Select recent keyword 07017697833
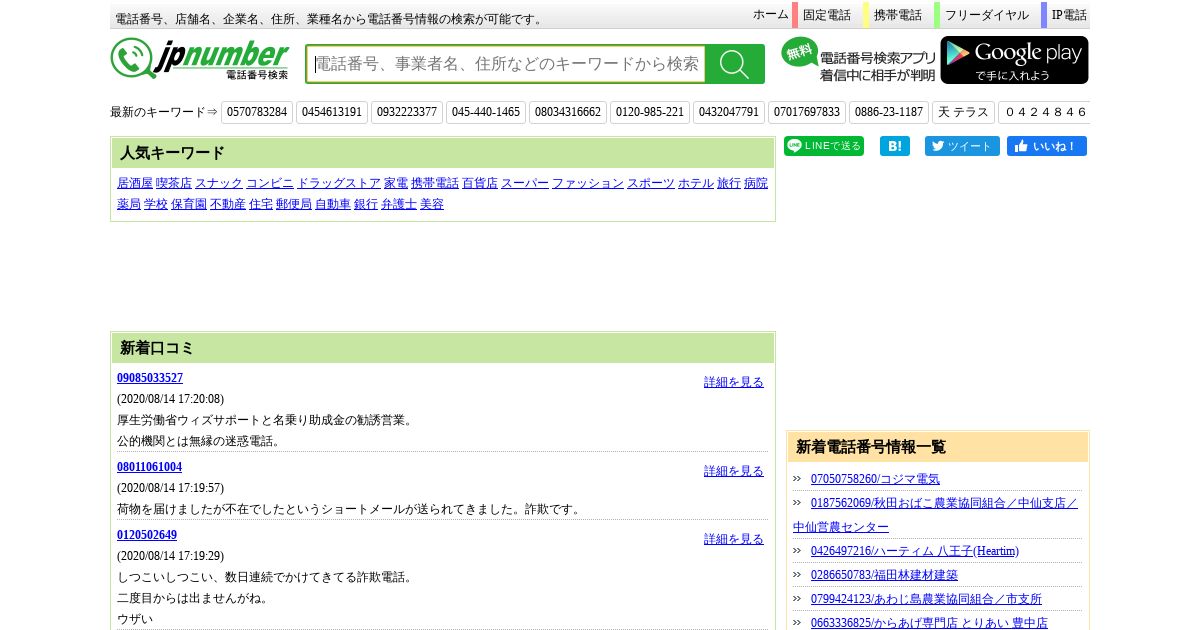 807,112
